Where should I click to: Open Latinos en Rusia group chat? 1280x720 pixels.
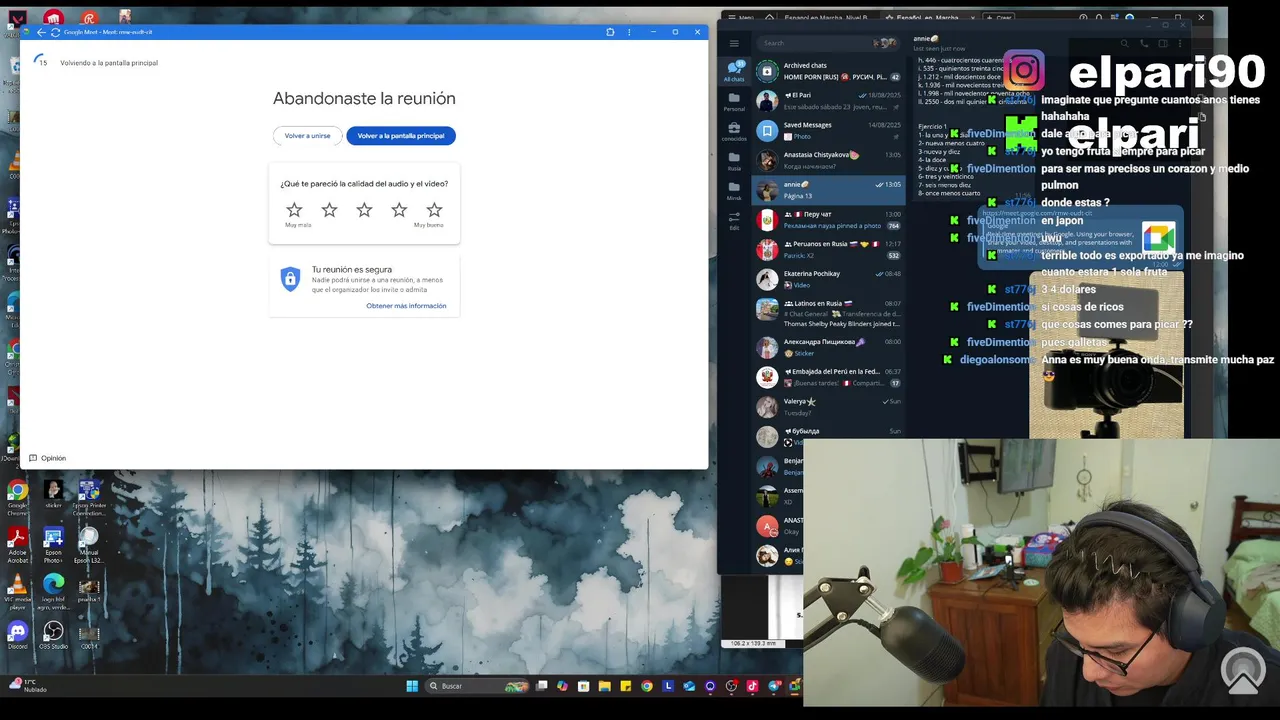[828, 313]
